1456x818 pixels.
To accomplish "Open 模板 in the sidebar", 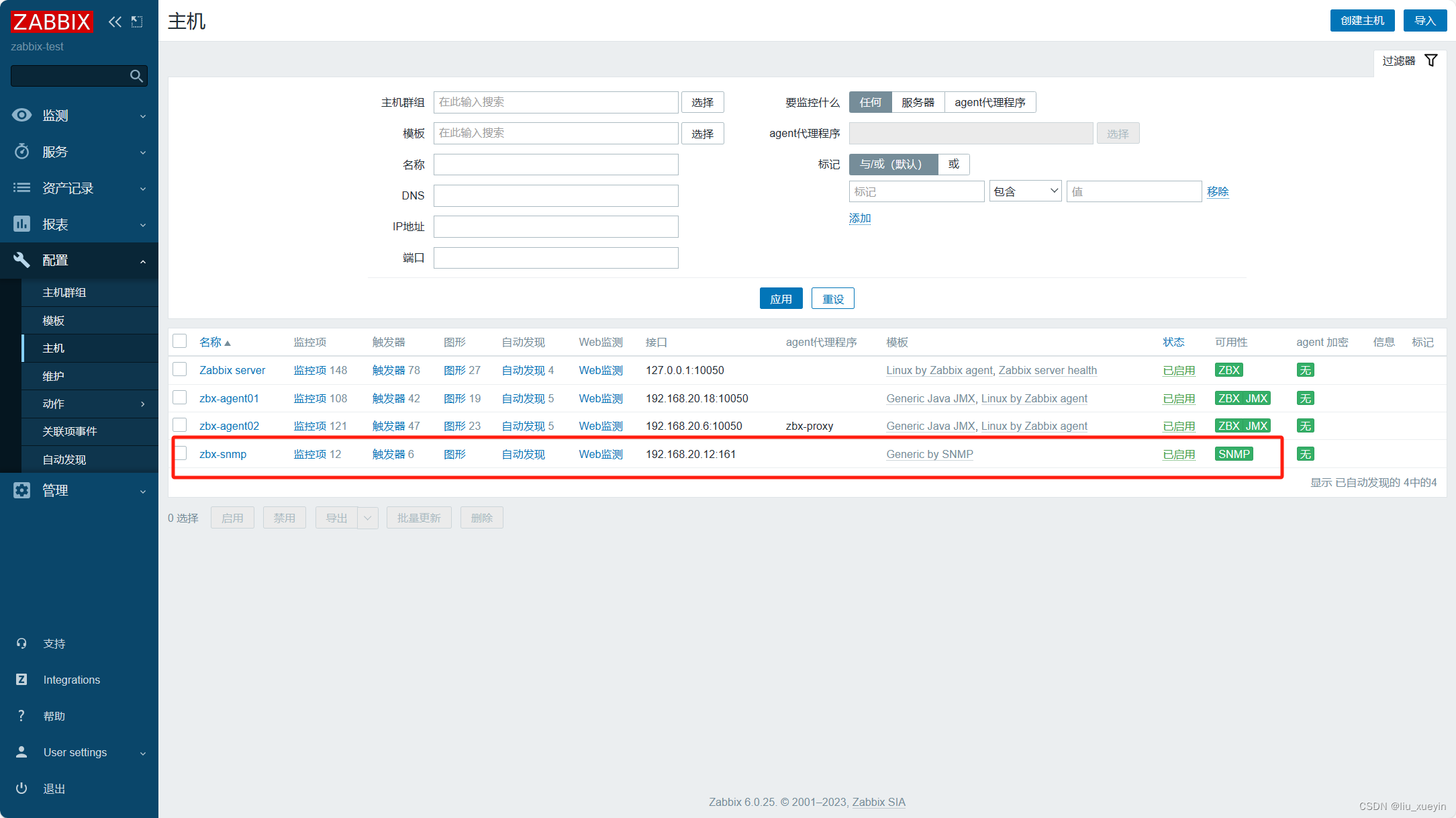I will [x=53, y=320].
